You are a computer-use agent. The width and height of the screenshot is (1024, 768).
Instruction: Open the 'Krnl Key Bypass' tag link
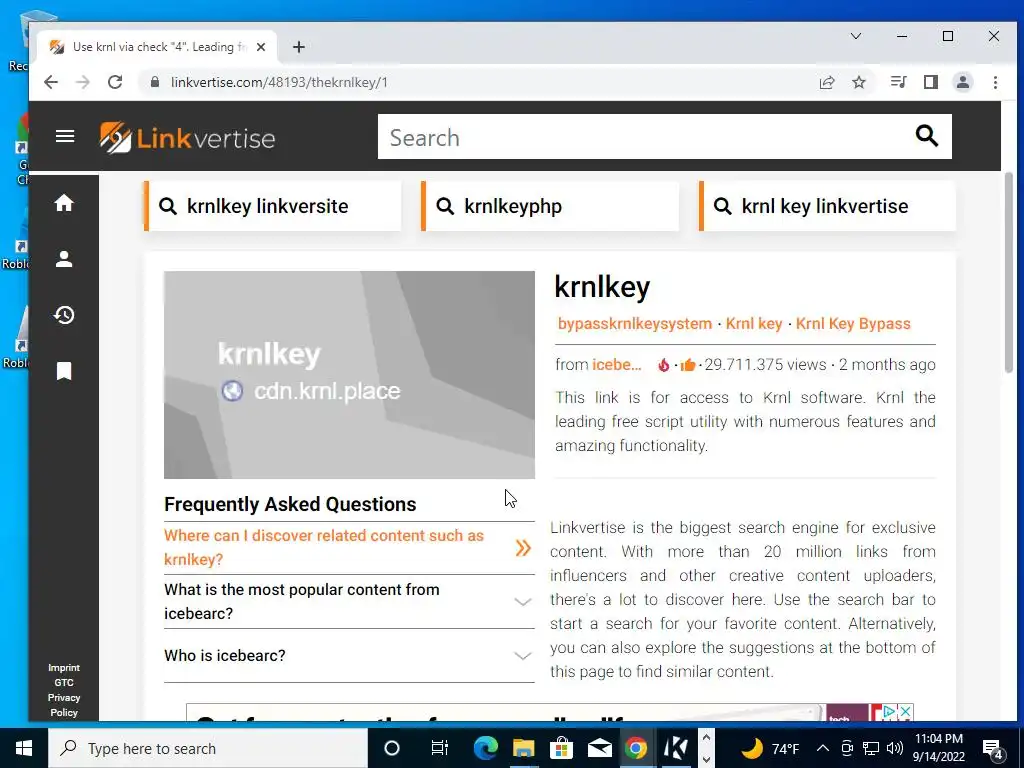tap(853, 324)
